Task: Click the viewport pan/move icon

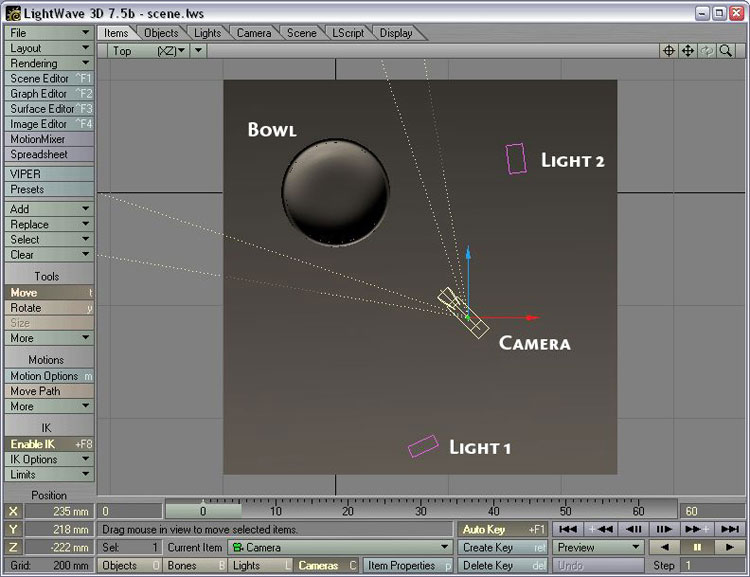Action: point(688,51)
